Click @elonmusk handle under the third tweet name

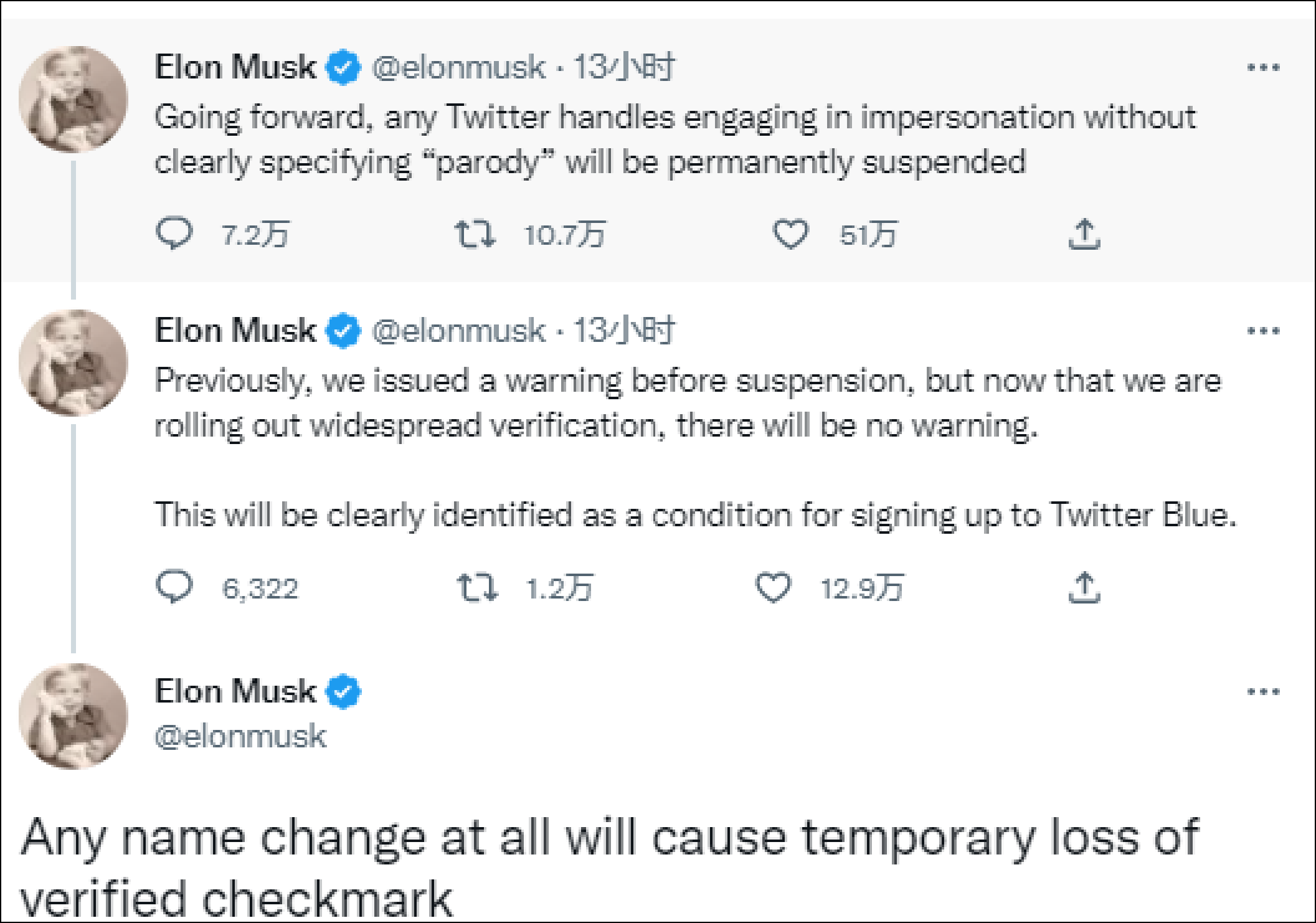(x=240, y=736)
